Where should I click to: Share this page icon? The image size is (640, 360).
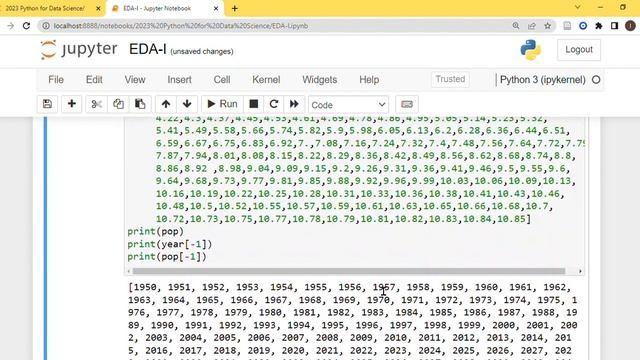(531, 26)
